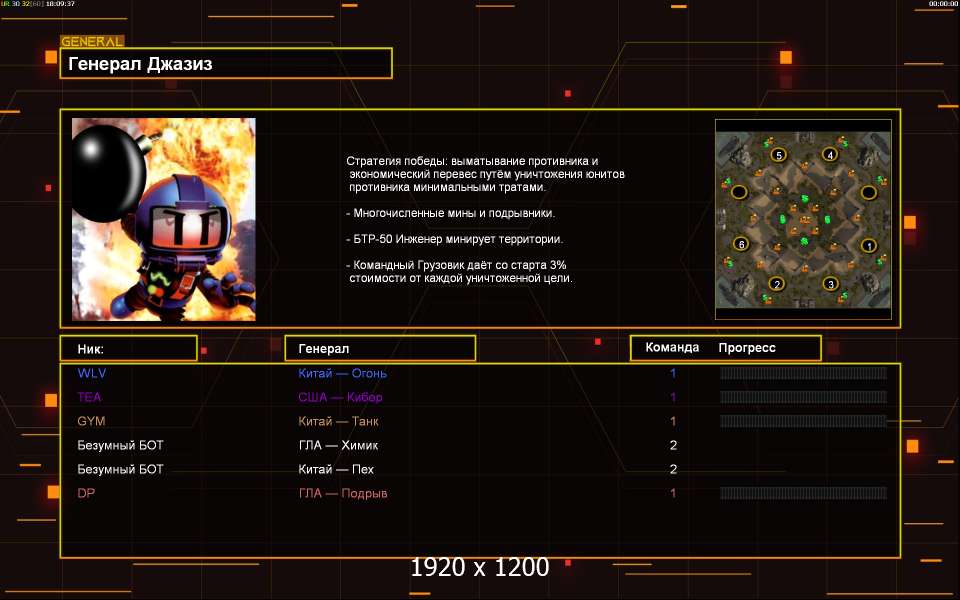960x600 pixels.
Task: Click team number 1 in GYM row
Action: click(x=673, y=421)
